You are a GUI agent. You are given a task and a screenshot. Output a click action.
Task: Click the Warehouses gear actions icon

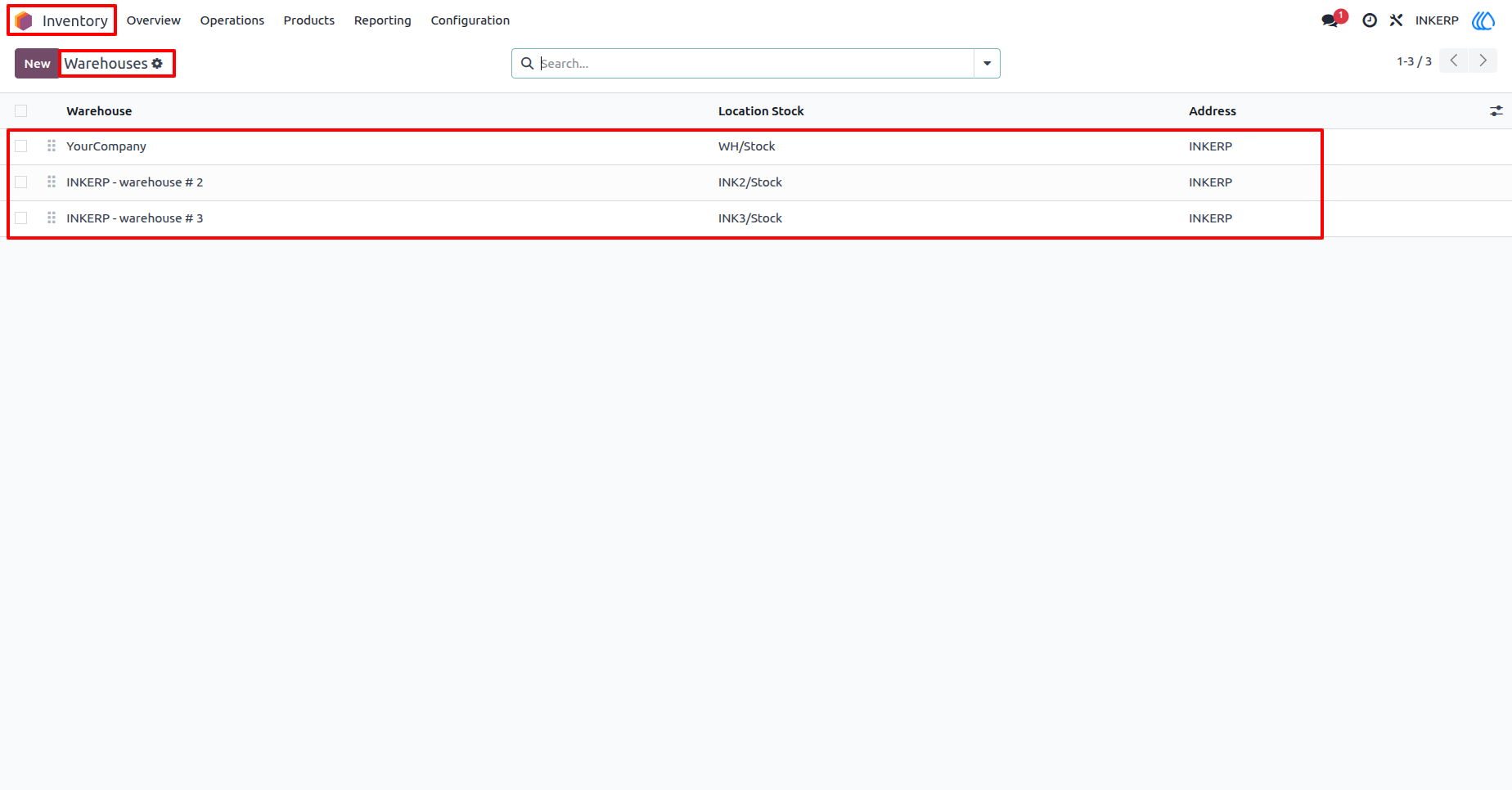[x=157, y=64]
